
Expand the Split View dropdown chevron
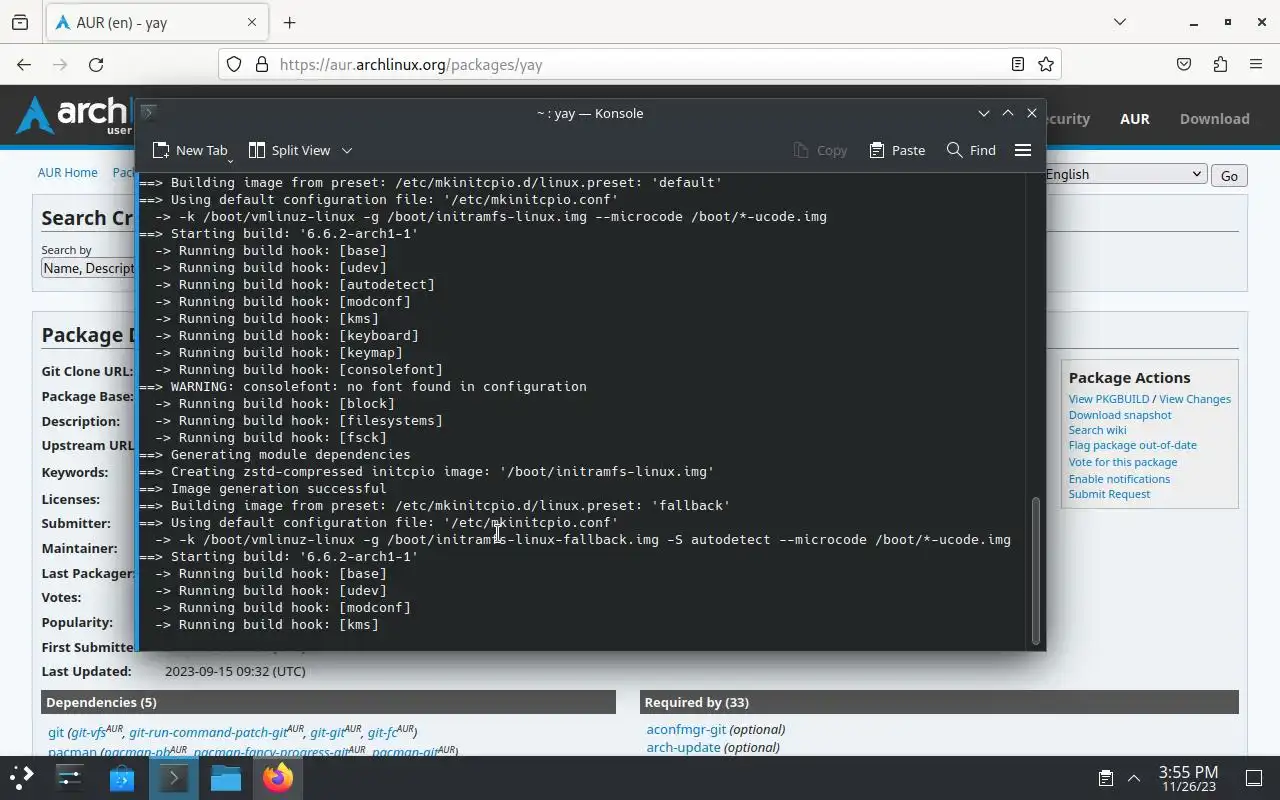pos(347,150)
